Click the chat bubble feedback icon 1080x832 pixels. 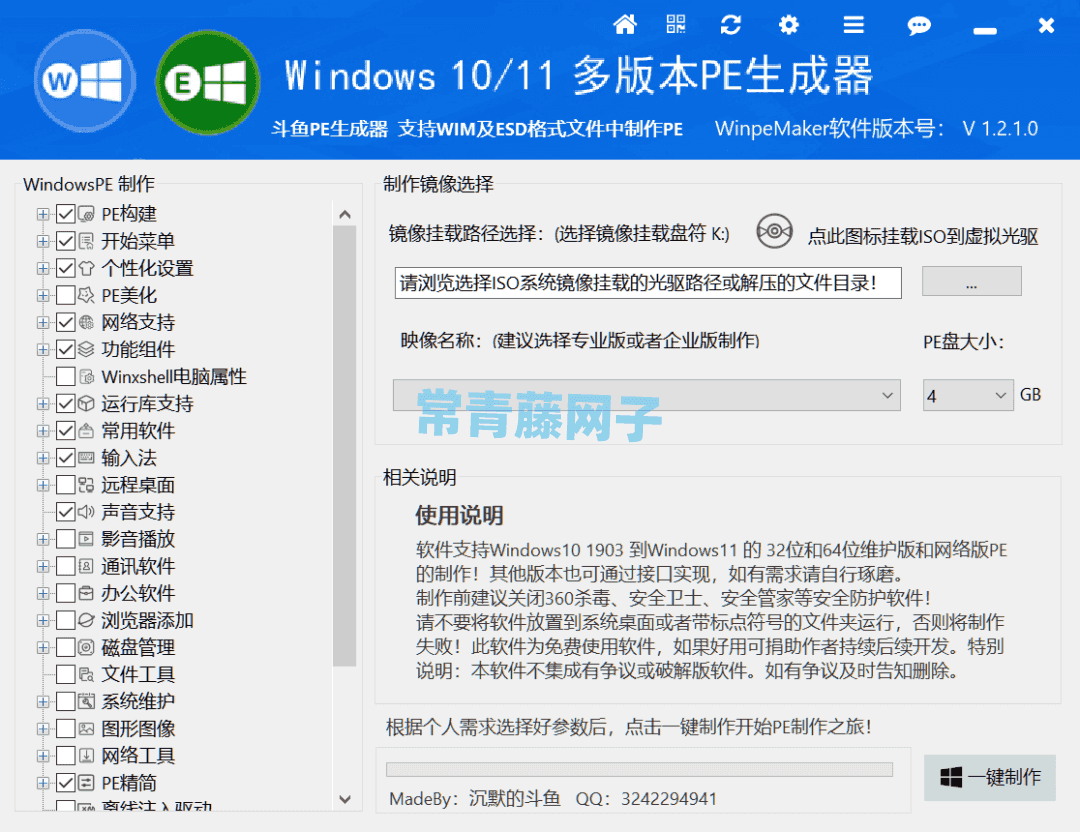pos(919,25)
